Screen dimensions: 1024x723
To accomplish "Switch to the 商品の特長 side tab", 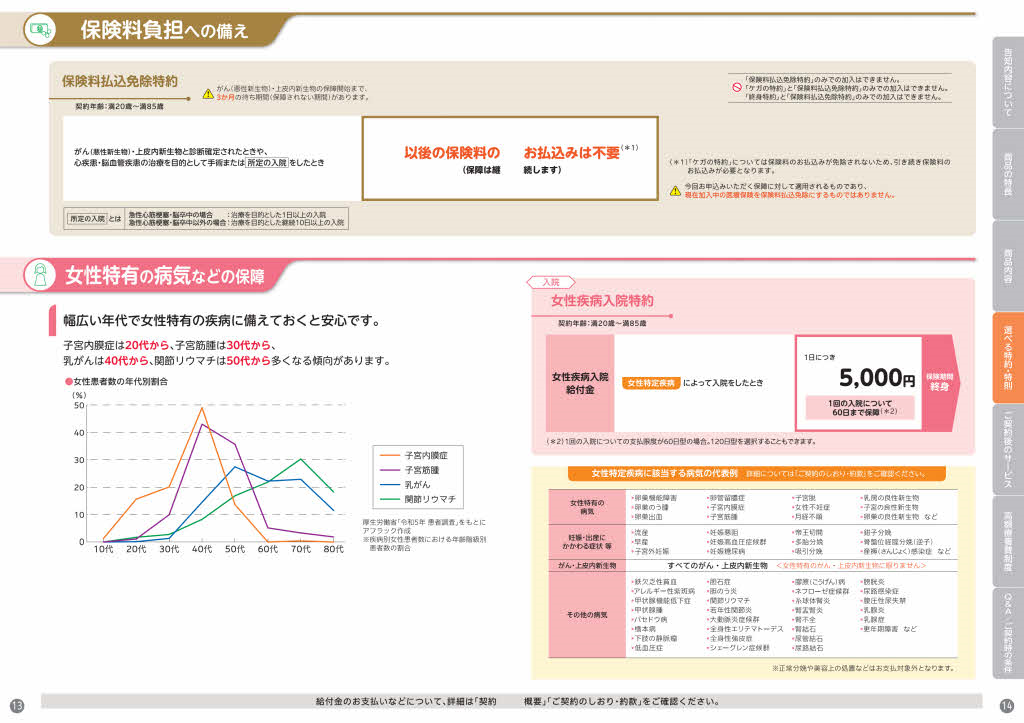I will [x=1007, y=175].
